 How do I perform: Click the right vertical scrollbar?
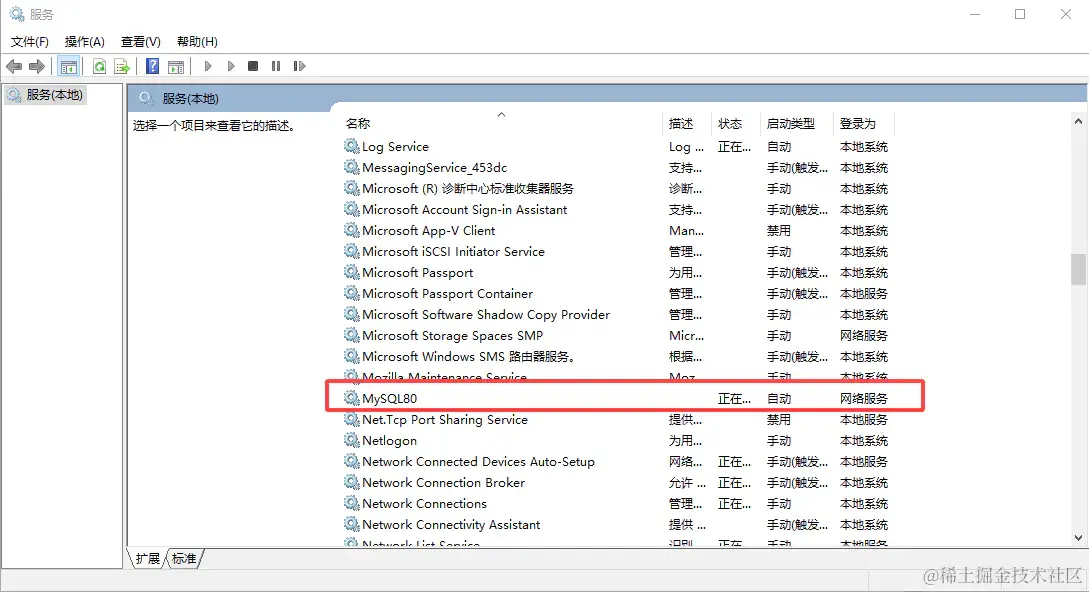tap(1080, 270)
